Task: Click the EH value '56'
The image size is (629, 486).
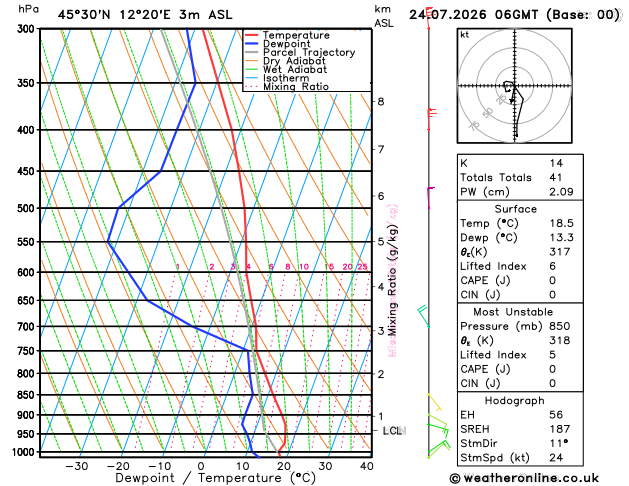Action: [556, 415]
